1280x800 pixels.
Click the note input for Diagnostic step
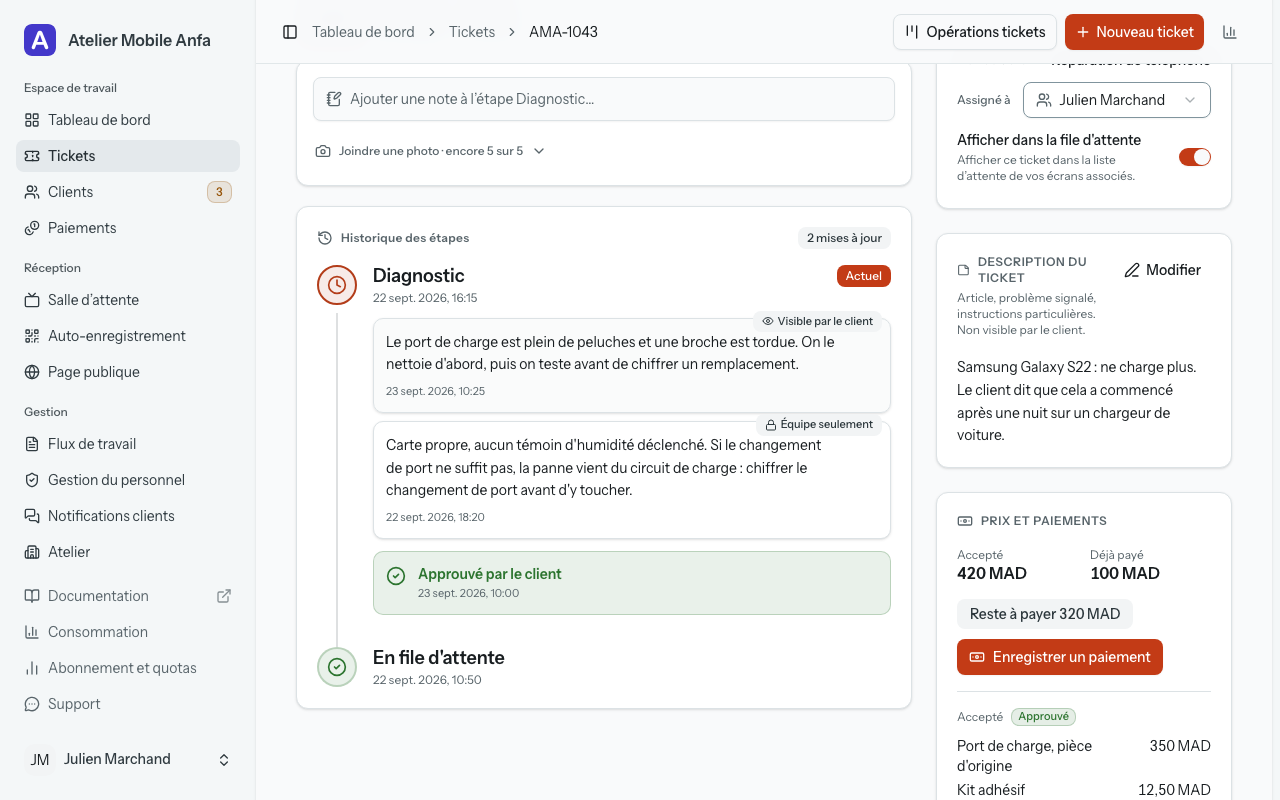[x=604, y=99]
